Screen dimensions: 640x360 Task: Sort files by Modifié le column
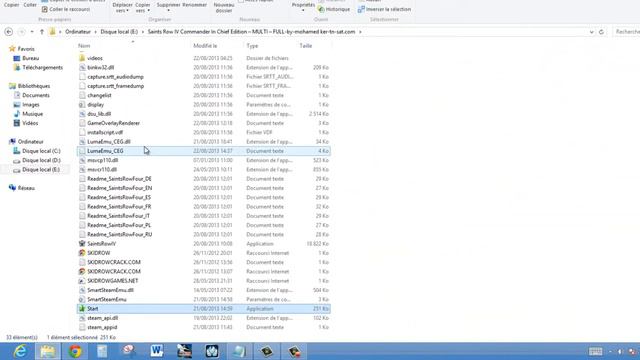click(x=205, y=46)
